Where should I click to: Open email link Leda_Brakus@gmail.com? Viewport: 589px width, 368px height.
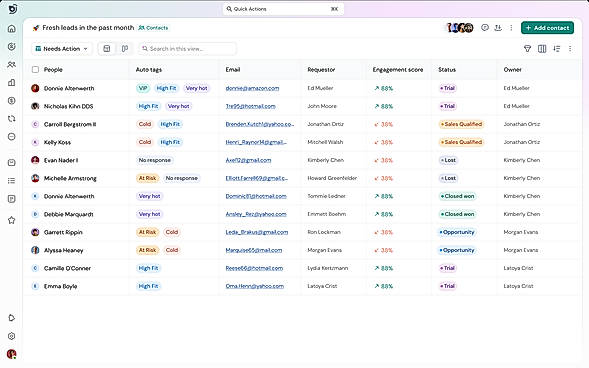pyautogui.click(x=257, y=232)
